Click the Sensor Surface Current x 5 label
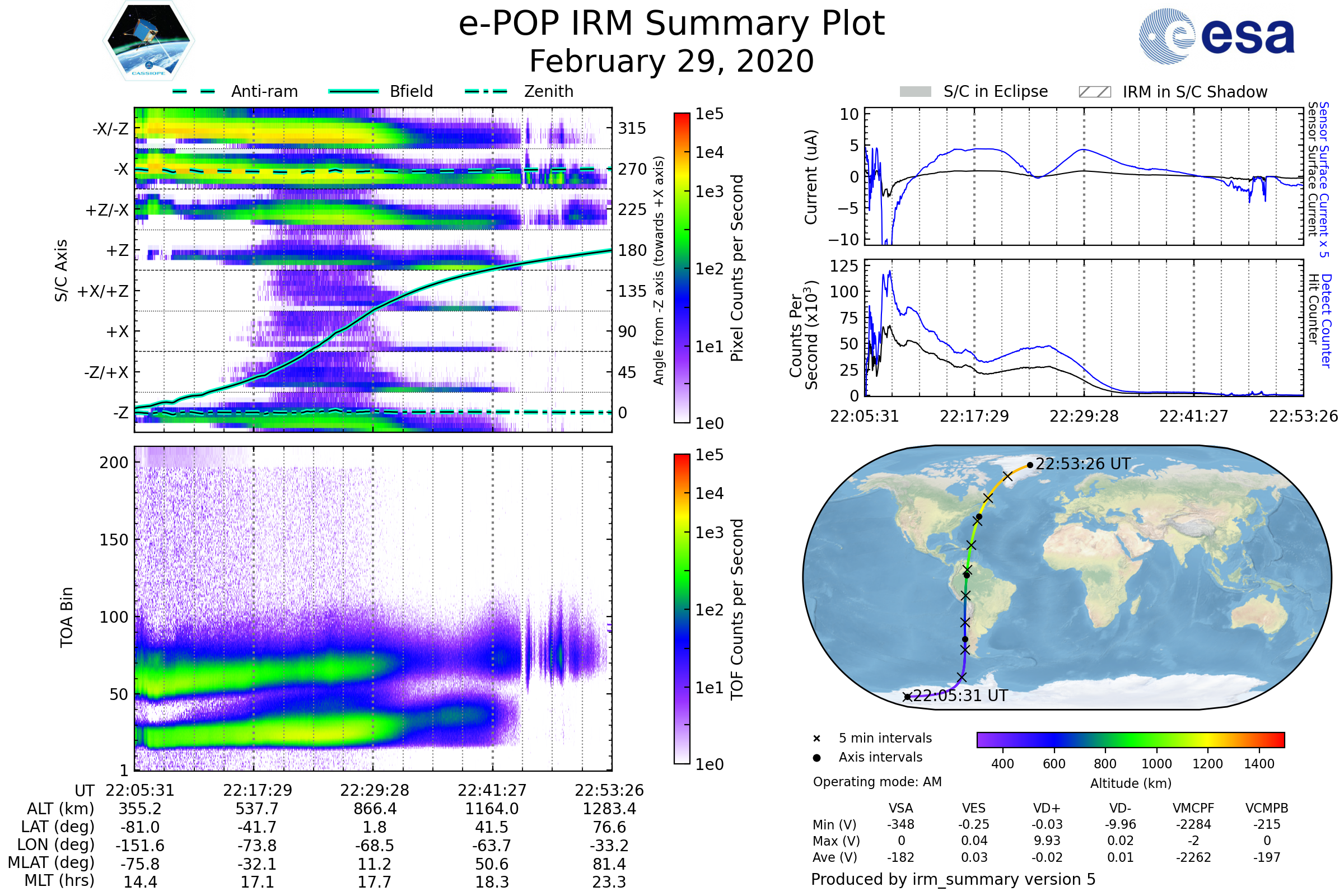Screen dimensions: 1344x896 click(x=1324, y=179)
